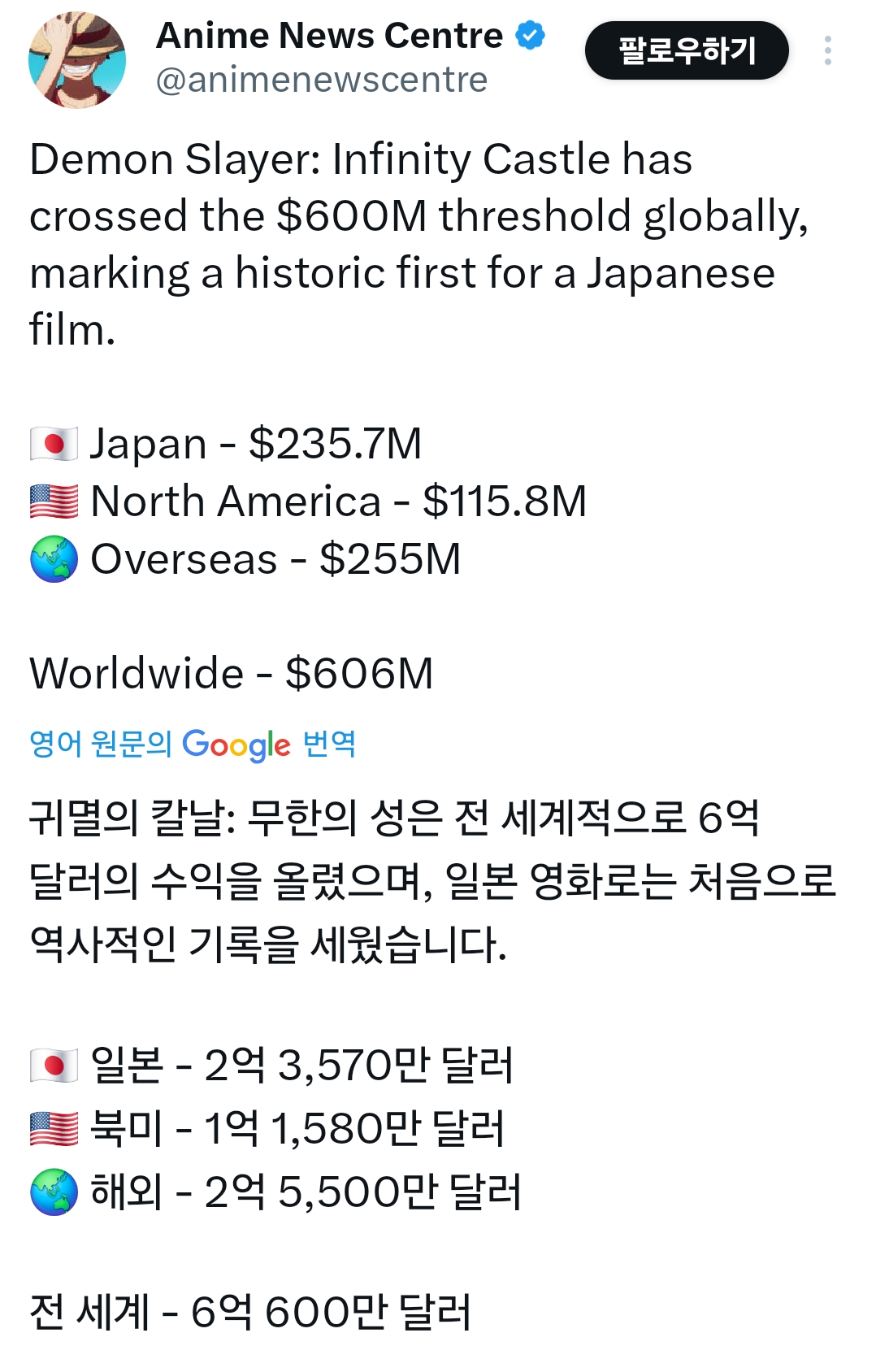
Task: Tap the US flag emoji beside 북미
Action: click(x=54, y=1128)
